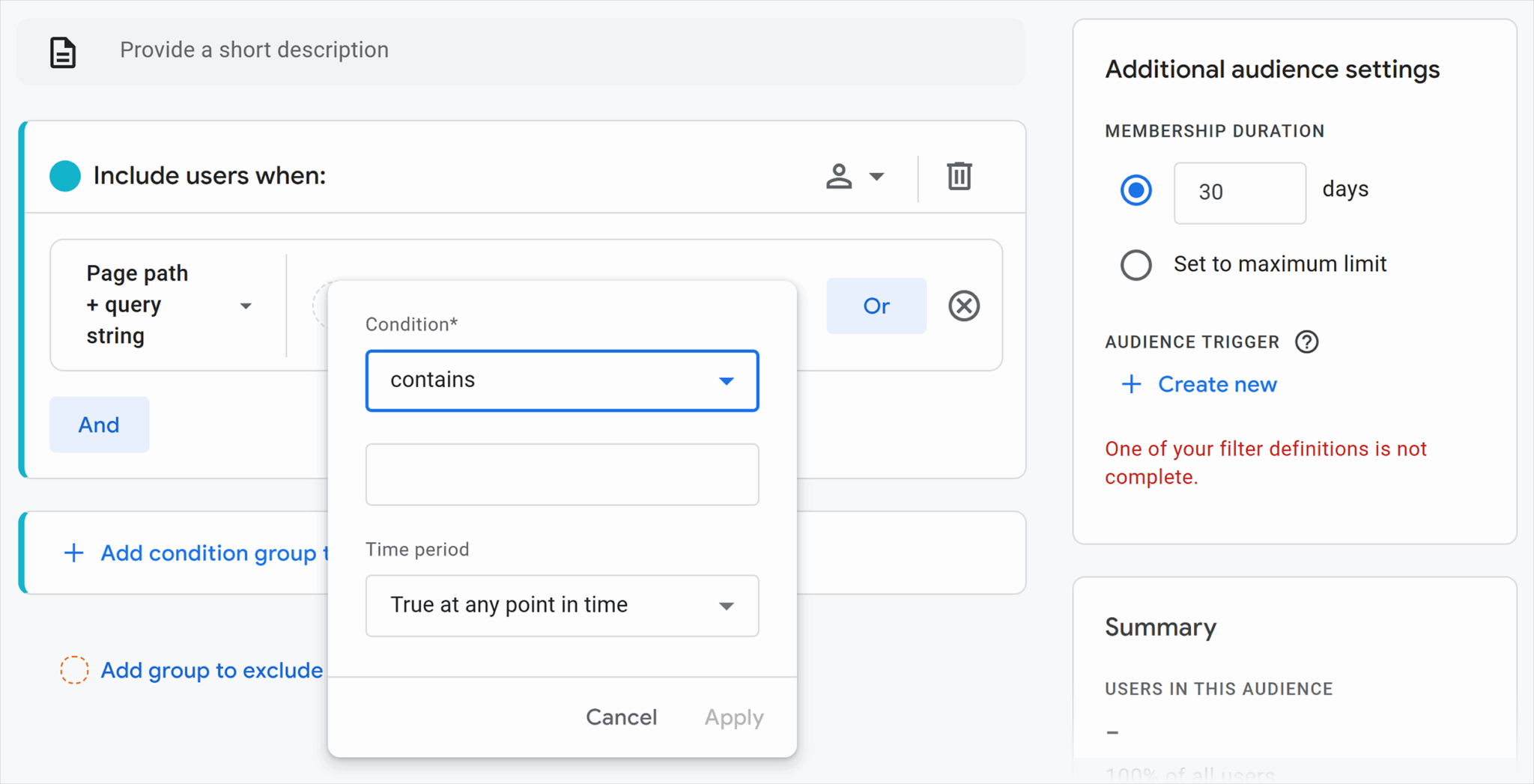
Task: Delete the include condition group with trash icon
Action: [x=959, y=176]
